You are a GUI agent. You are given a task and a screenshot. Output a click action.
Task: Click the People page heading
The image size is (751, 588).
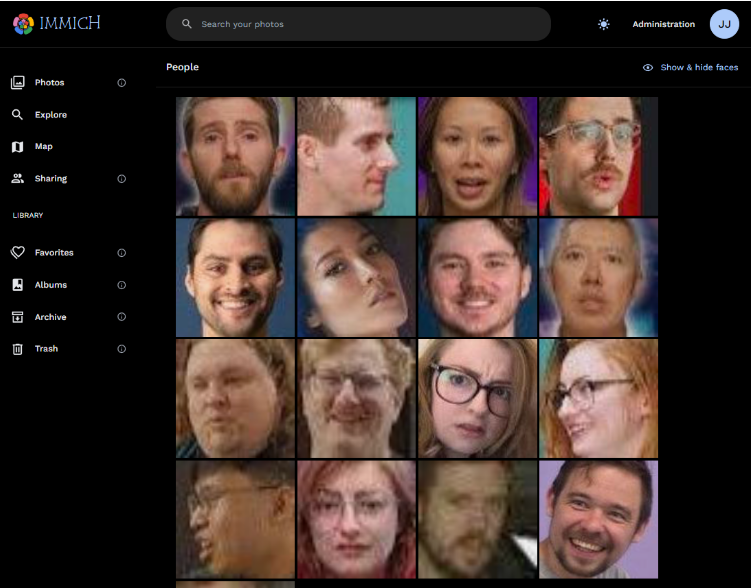pyautogui.click(x=182, y=67)
